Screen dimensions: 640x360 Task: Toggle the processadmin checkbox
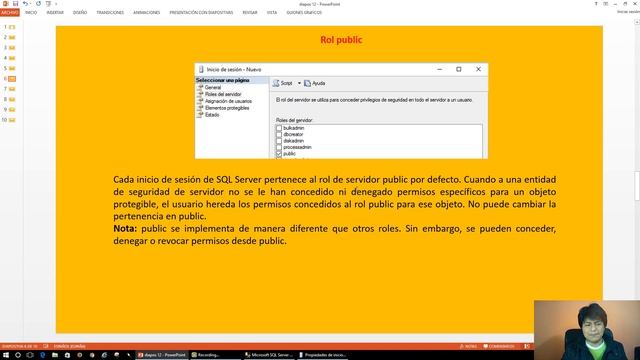pos(279,147)
